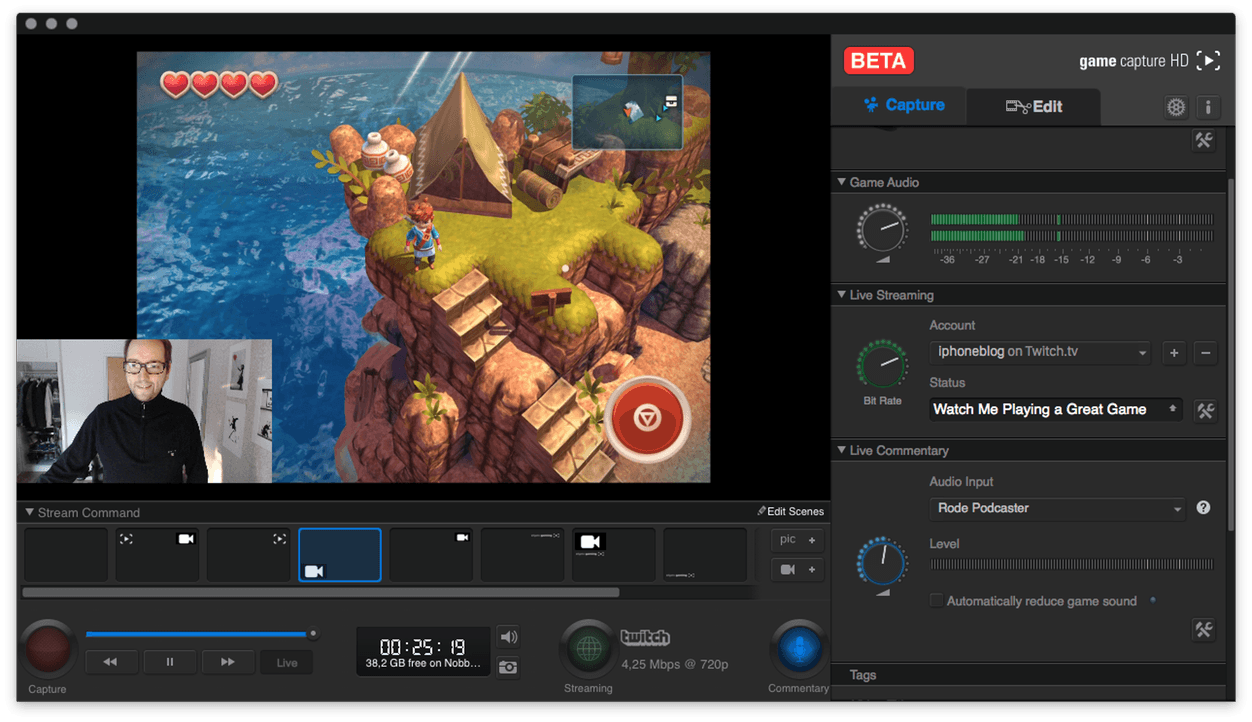
Task: Click the help icon beside Audio Input
Action: pyautogui.click(x=1203, y=508)
